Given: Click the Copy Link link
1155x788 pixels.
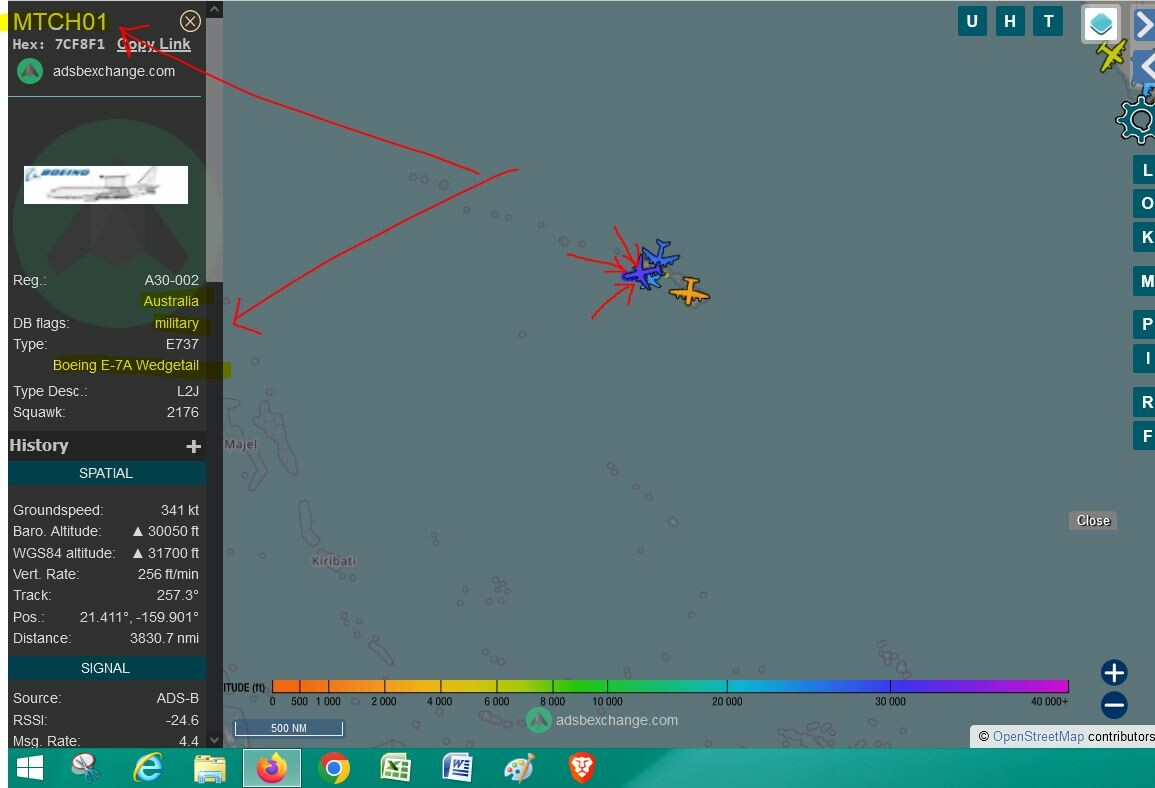Looking at the screenshot, I should click(154, 44).
